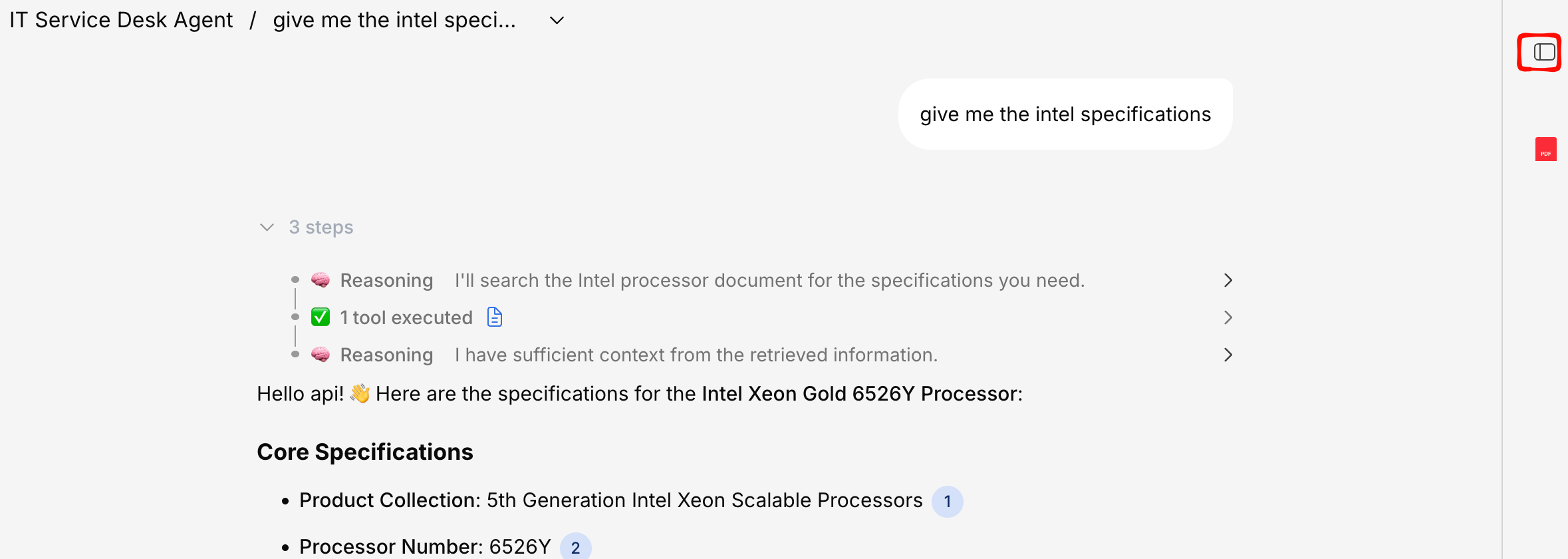Click the conversation title breadcrumb text
Viewport: 1568px width, 559px height.
[x=394, y=20]
